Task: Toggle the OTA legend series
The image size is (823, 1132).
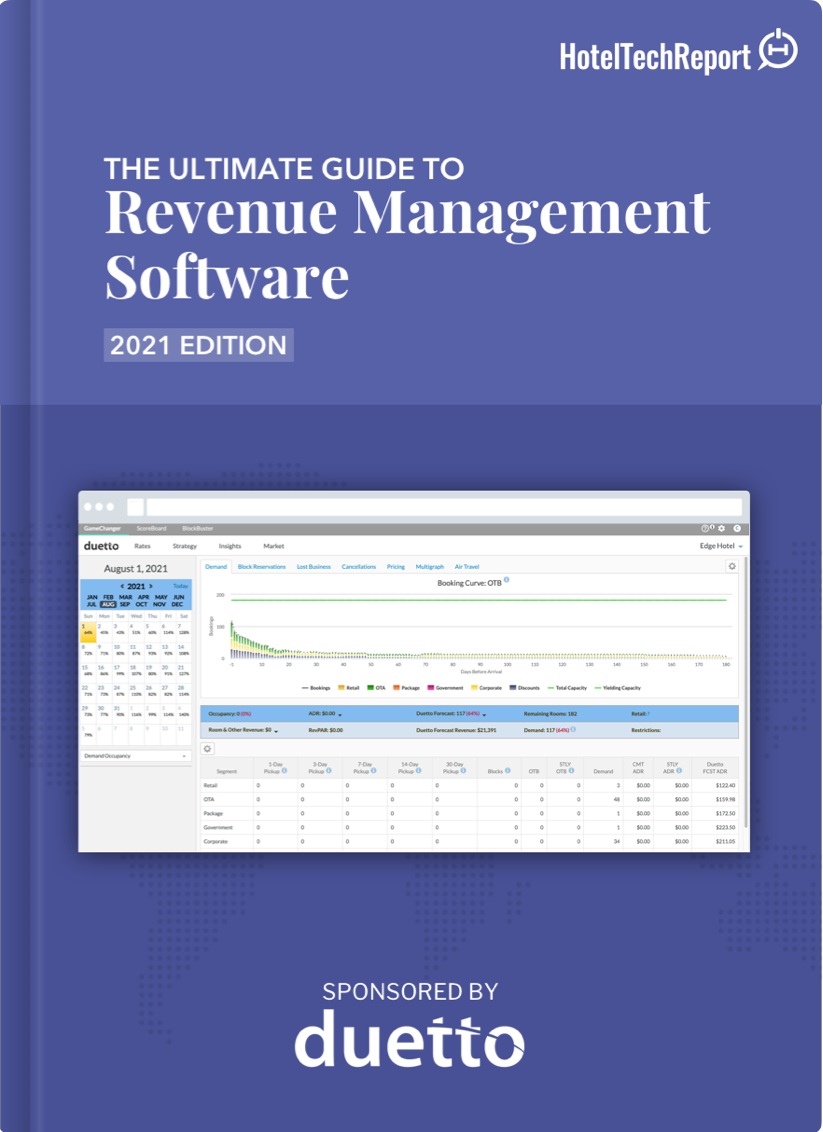Action: click(x=376, y=688)
